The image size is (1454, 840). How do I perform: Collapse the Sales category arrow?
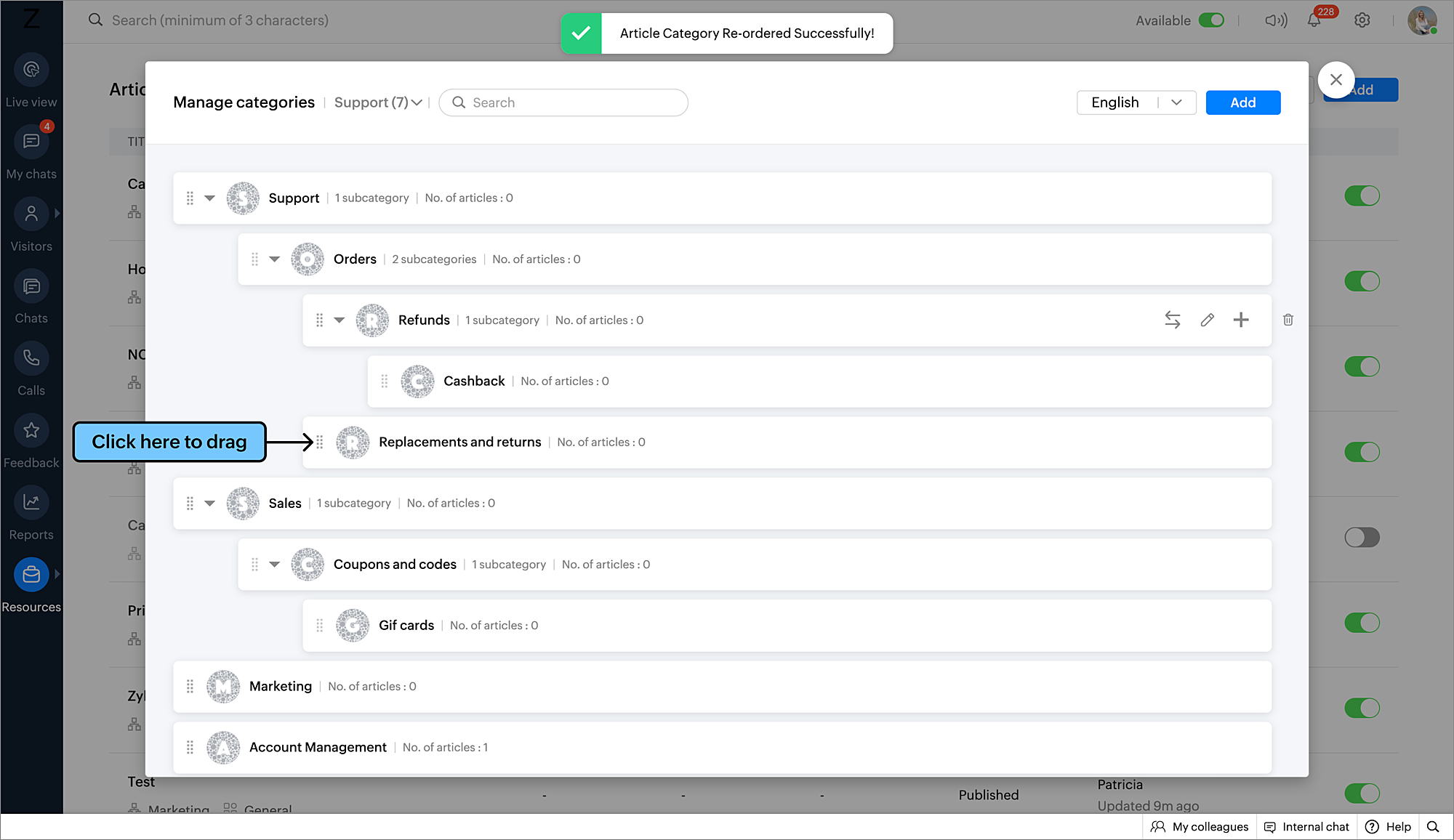point(209,503)
